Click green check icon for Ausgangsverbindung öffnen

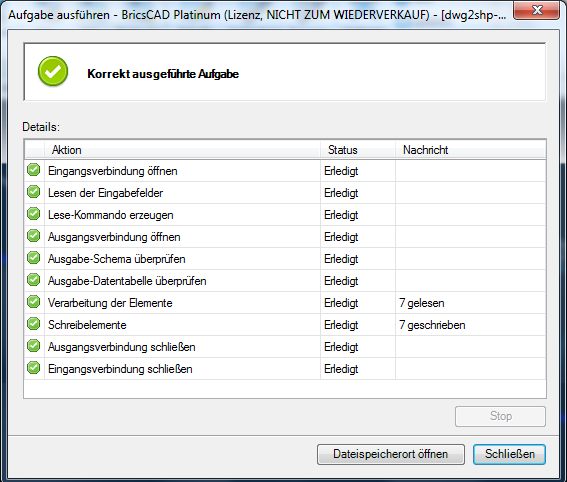[34, 236]
